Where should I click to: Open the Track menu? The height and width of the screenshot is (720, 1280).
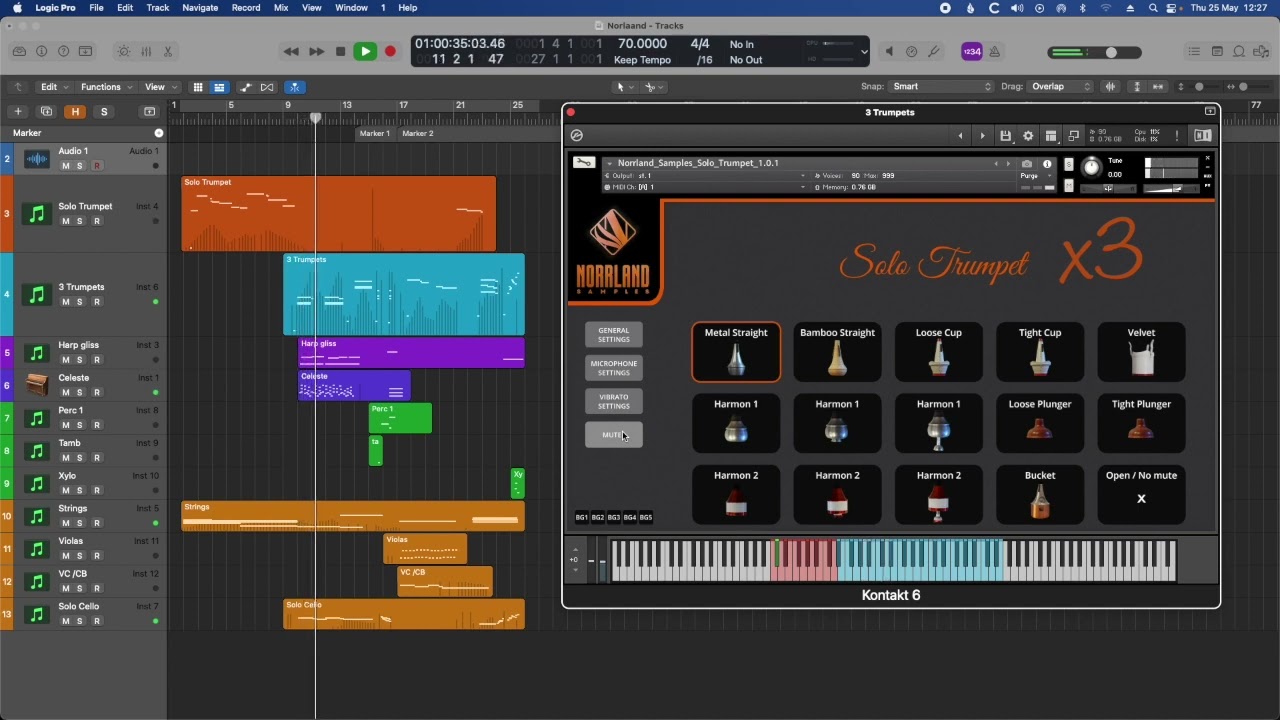tap(158, 8)
